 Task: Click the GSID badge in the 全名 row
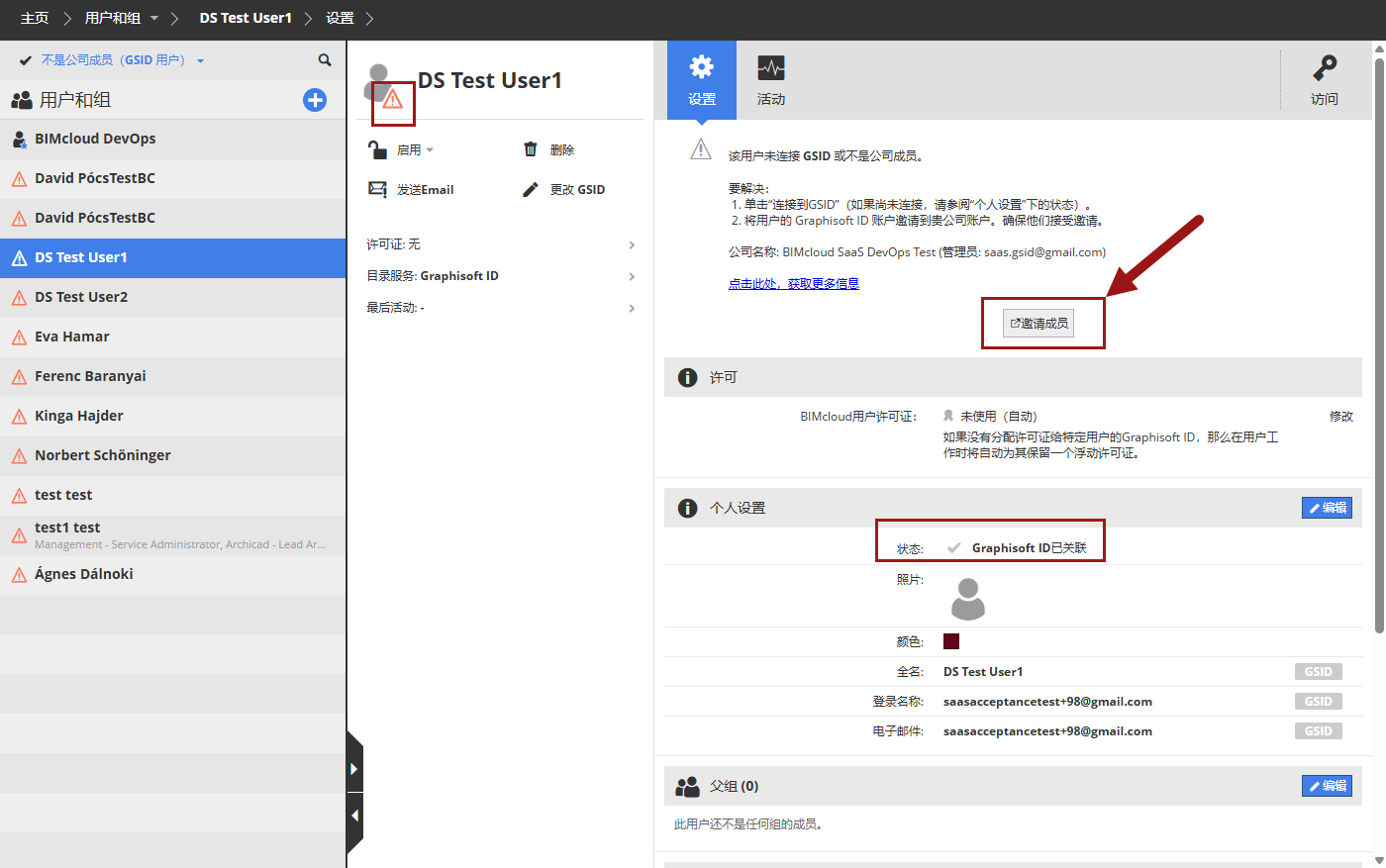(x=1319, y=672)
